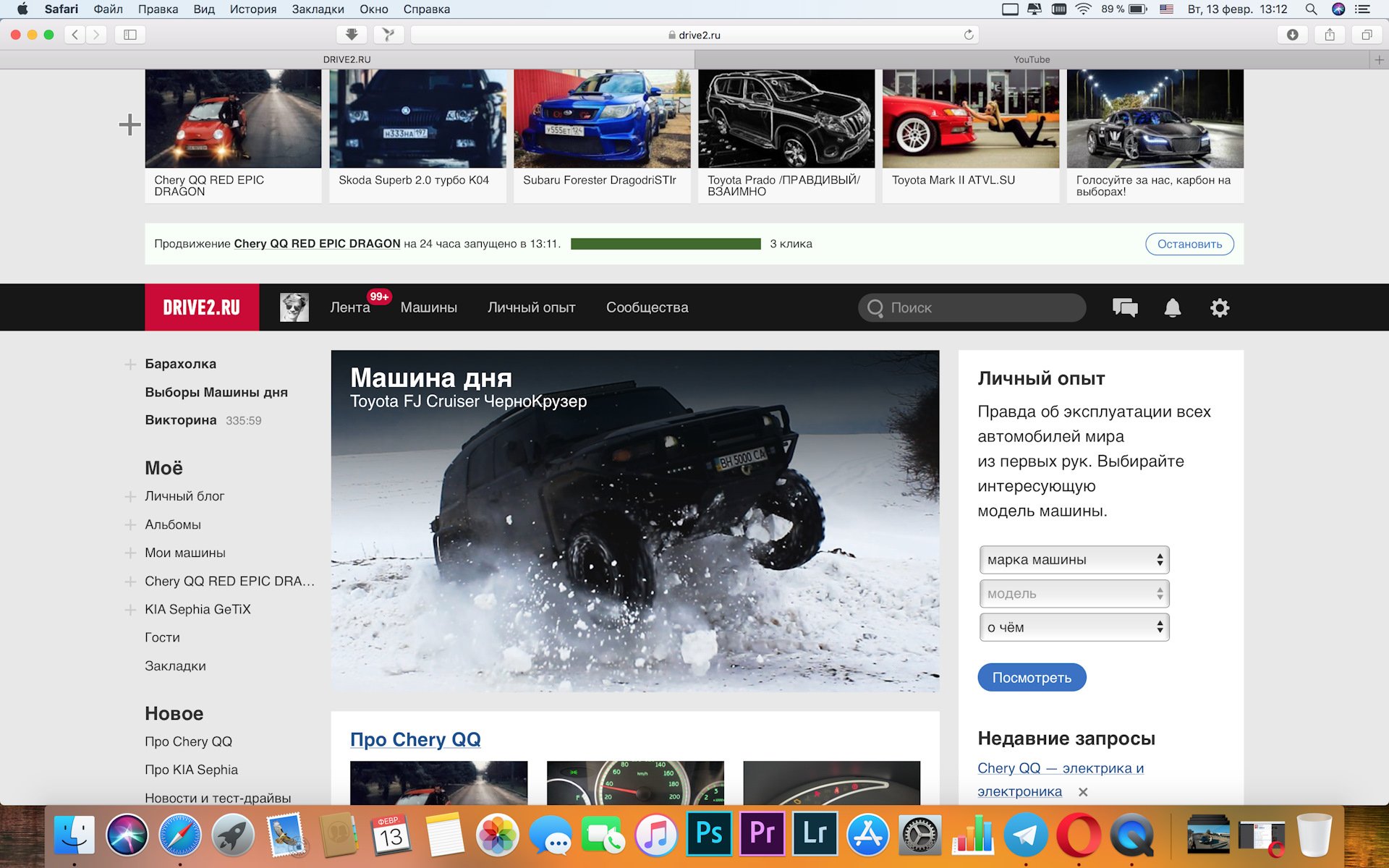This screenshot has height=868, width=1389.
Task: Remove recent query with the X icon
Action: click(x=1083, y=792)
